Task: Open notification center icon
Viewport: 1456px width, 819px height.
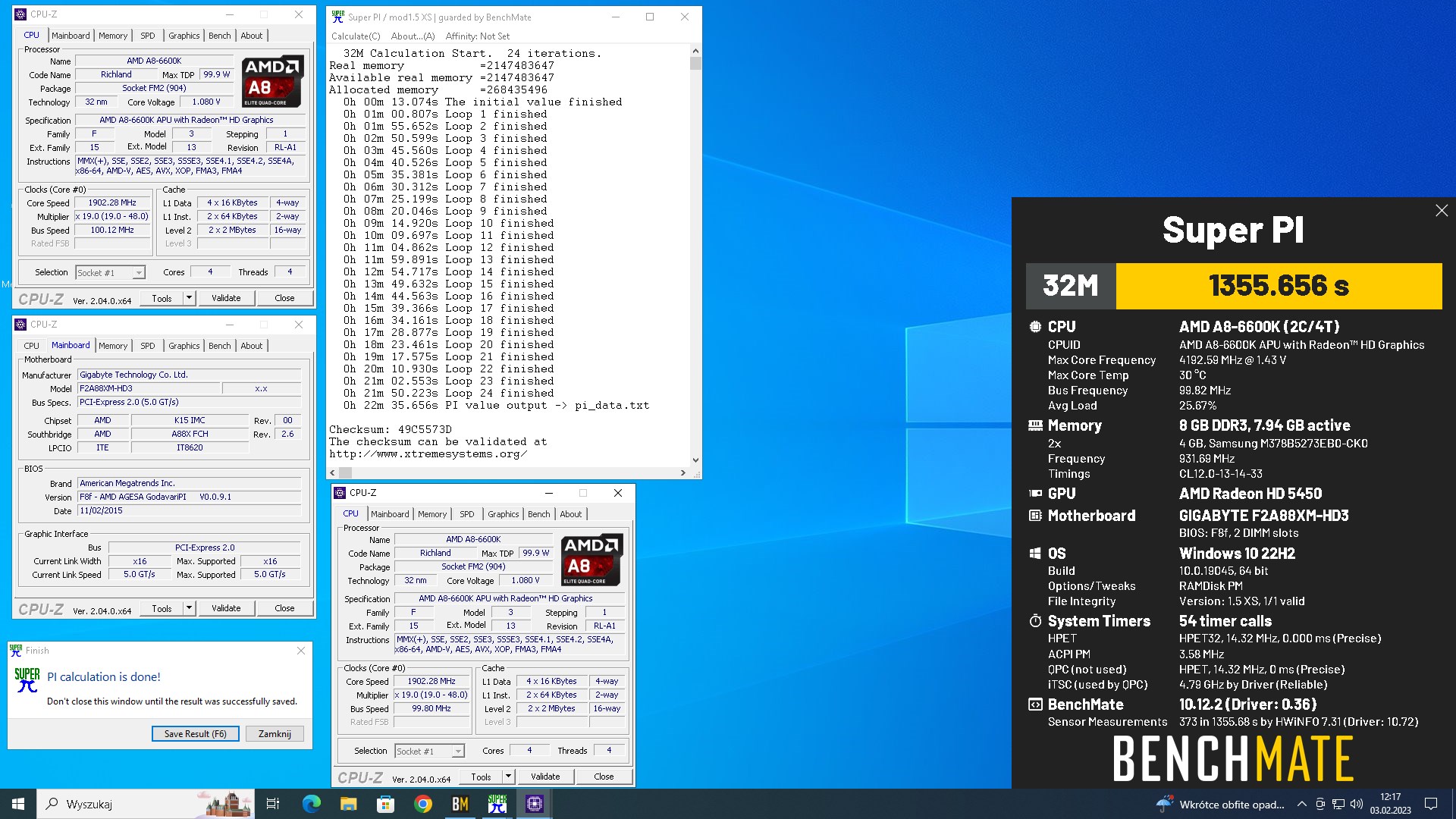Action: [1431, 804]
